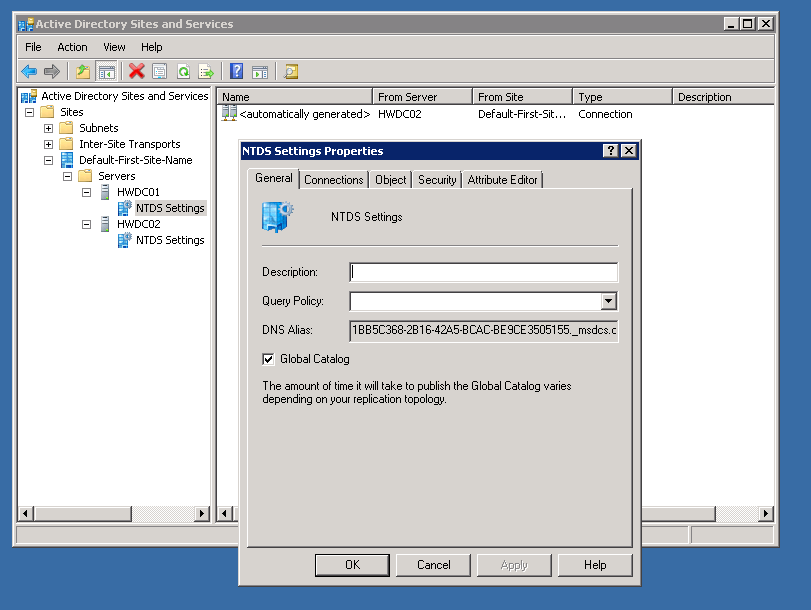Click the context help question button in dialog title
The image size is (811, 610).
pyautogui.click(x=611, y=151)
